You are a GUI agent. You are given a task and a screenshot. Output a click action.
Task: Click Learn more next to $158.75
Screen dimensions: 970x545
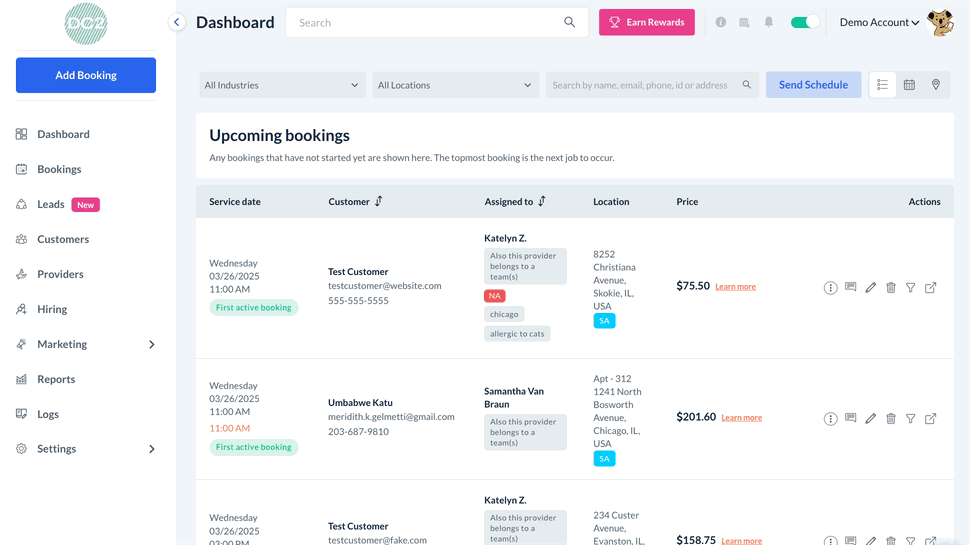coord(741,540)
